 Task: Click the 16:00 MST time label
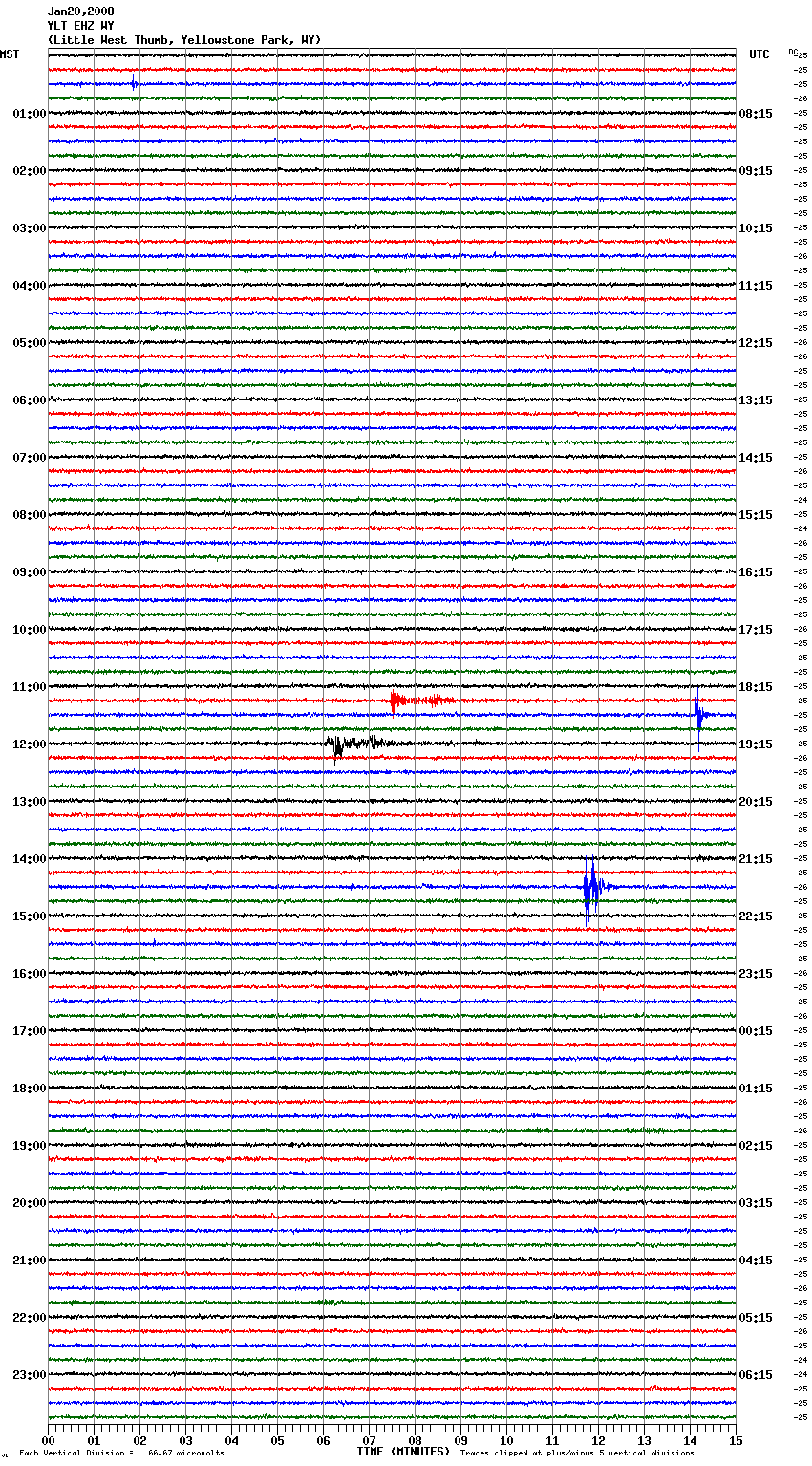(29, 974)
